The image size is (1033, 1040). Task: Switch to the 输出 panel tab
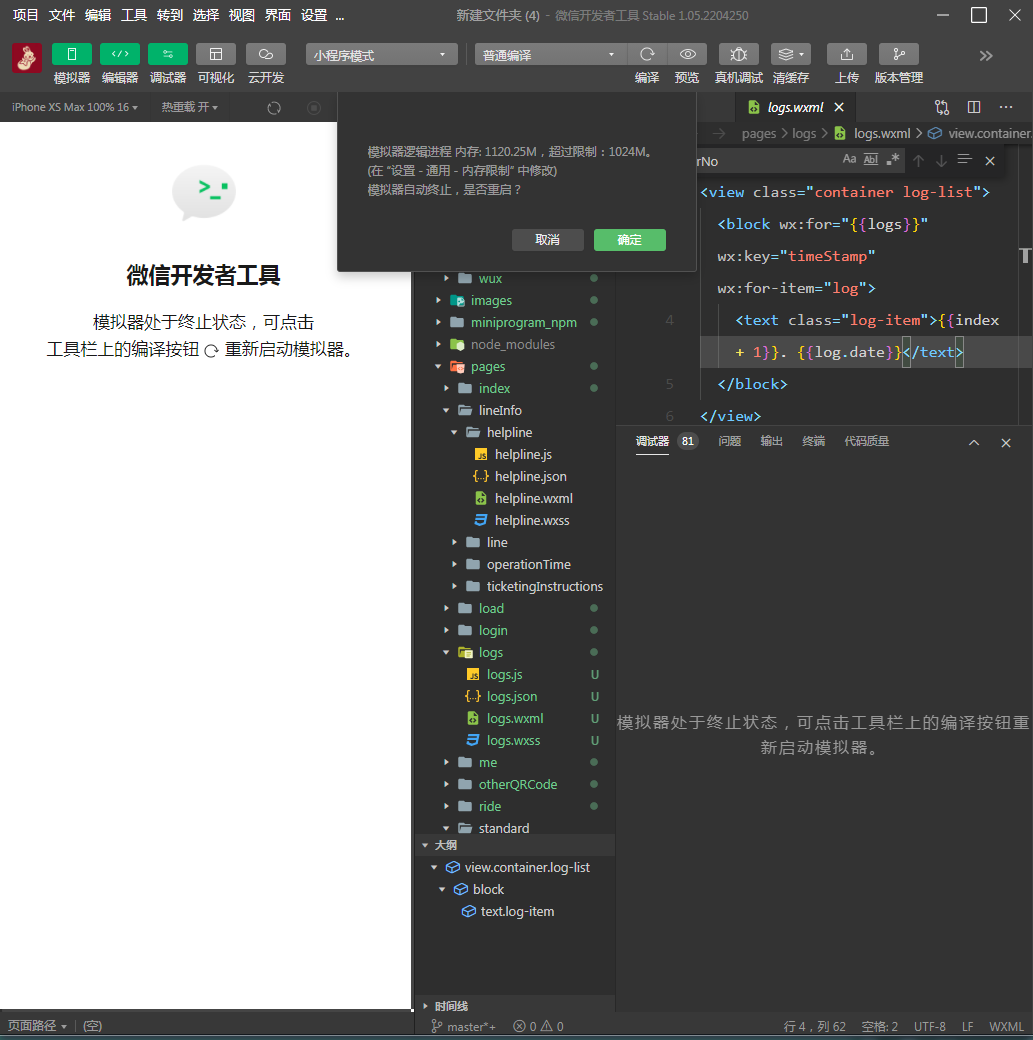coord(771,441)
